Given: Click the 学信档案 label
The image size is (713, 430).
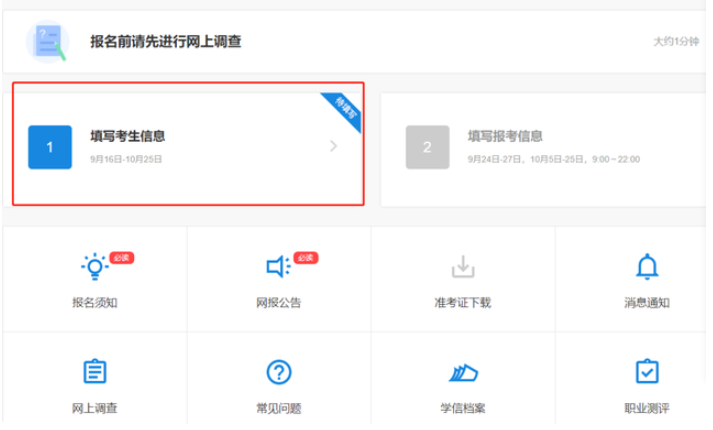Looking at the screenshot, I should (x=463, y=408).
